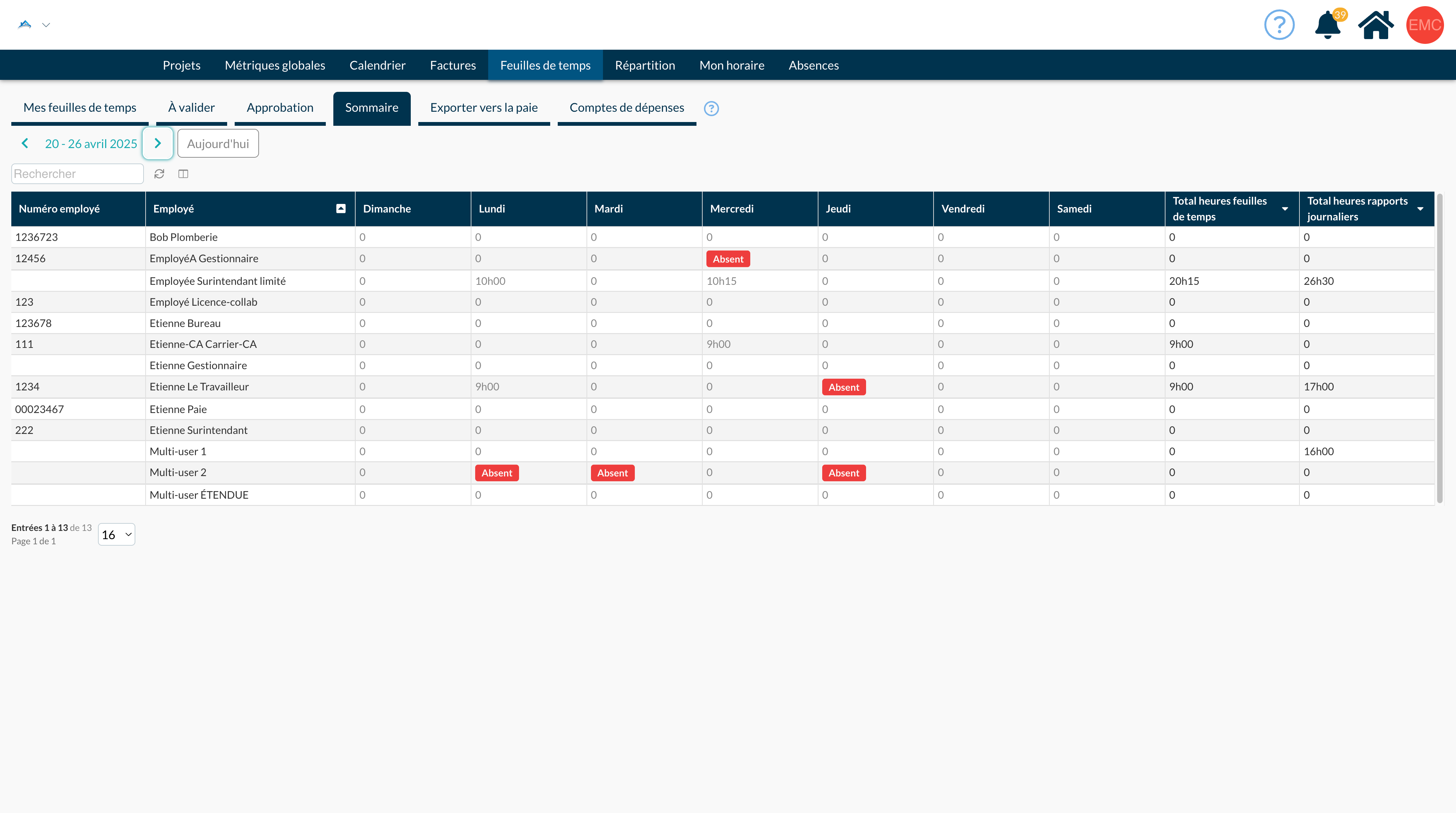Click Absent badge for EmployéA Gestionnaire Mercredi
The width and height of the screenshot is (1456, 813).
pyautogui.click(x=728, y=259)
